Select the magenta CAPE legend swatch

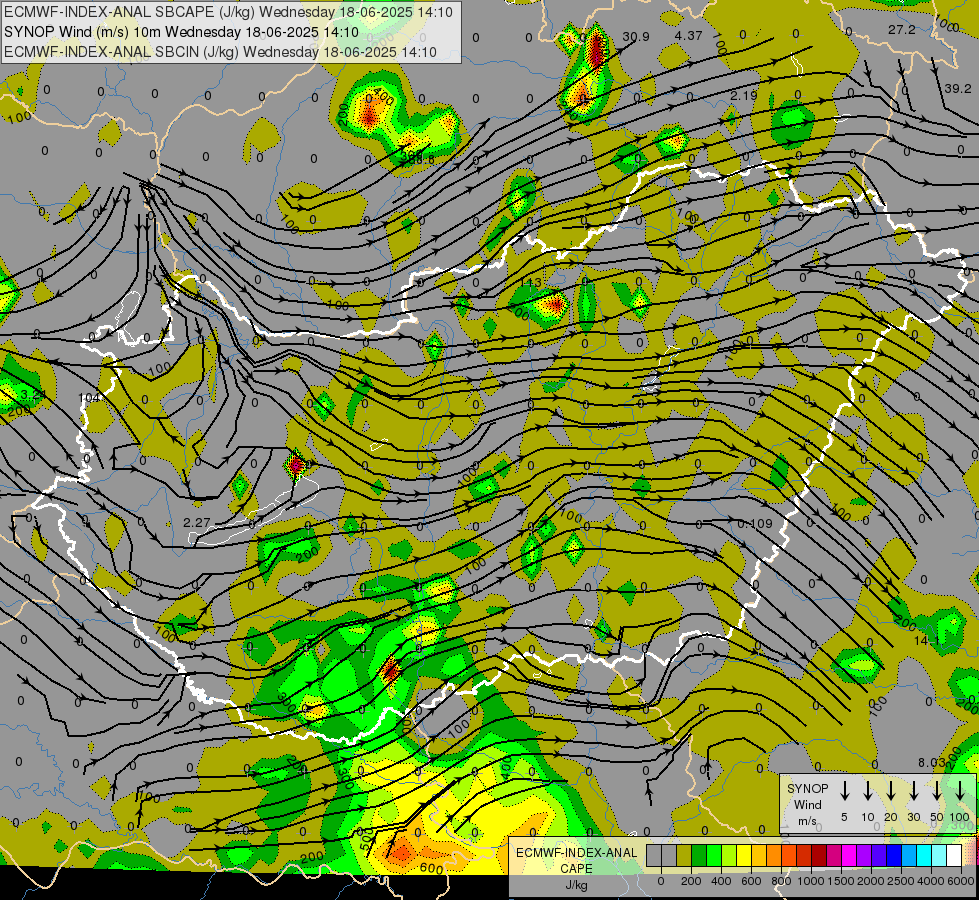tap(849, 856)
